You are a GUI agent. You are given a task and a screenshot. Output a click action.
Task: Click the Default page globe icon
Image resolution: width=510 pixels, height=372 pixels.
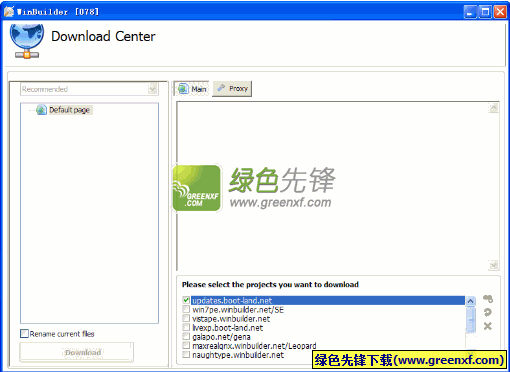click(x=41, y=110)
